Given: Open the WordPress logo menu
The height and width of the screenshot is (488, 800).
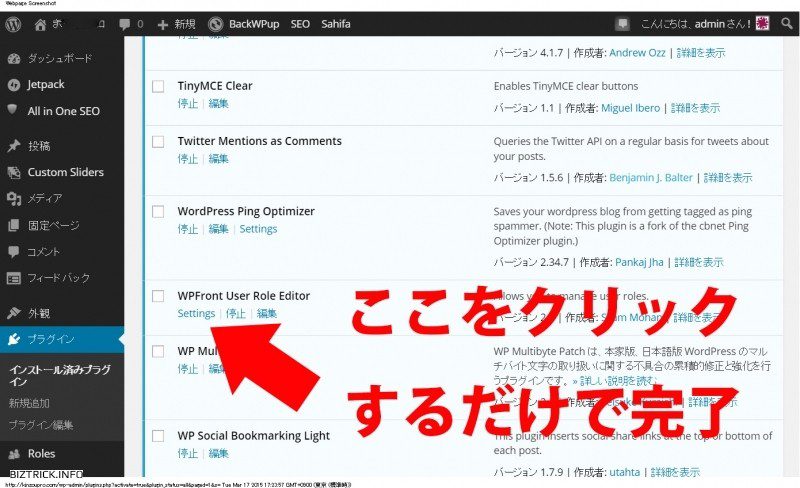Looking at the screenshot, I should (13, 24).
